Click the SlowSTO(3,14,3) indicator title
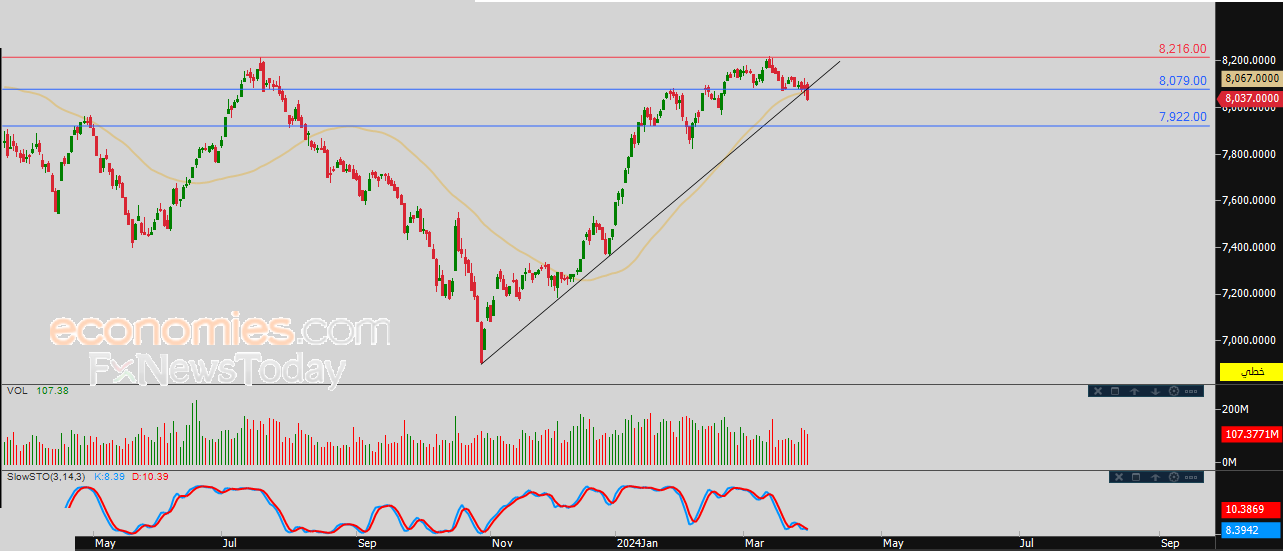The height and width of the screenshot is (551, 1283). coord(47,476)
